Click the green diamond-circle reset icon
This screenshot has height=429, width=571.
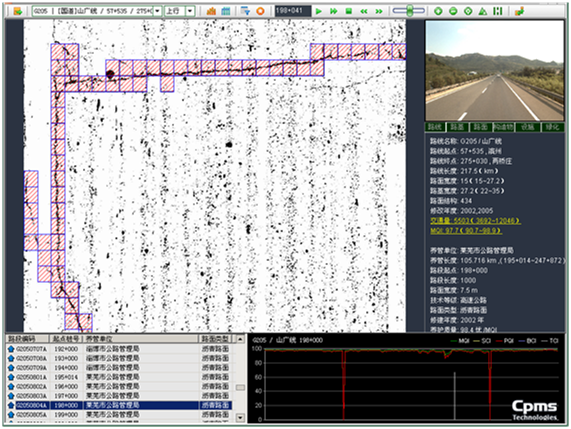click(x=468, y=11)
